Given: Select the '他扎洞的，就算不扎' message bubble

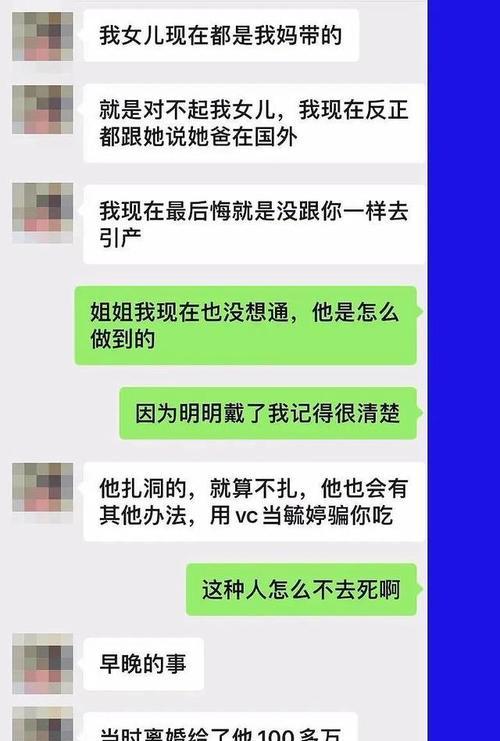Looking at the screenshot, I should (x=254, y=502).
